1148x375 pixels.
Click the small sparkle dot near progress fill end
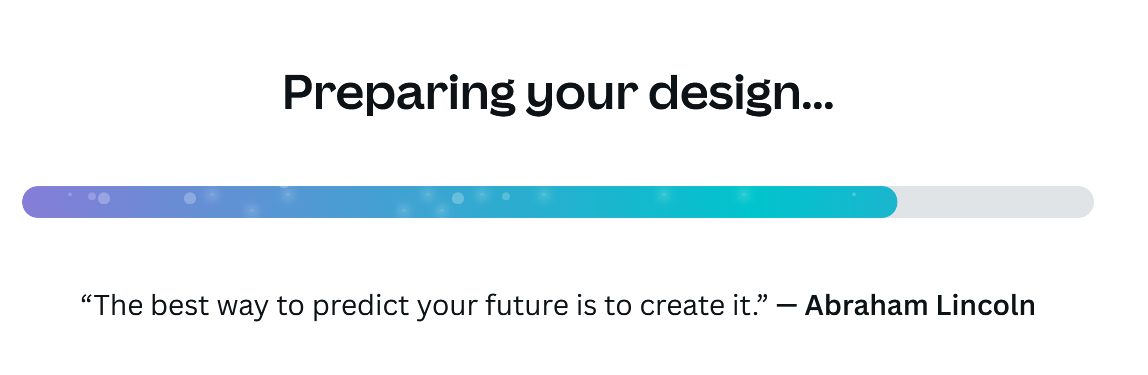click(854, 194)
